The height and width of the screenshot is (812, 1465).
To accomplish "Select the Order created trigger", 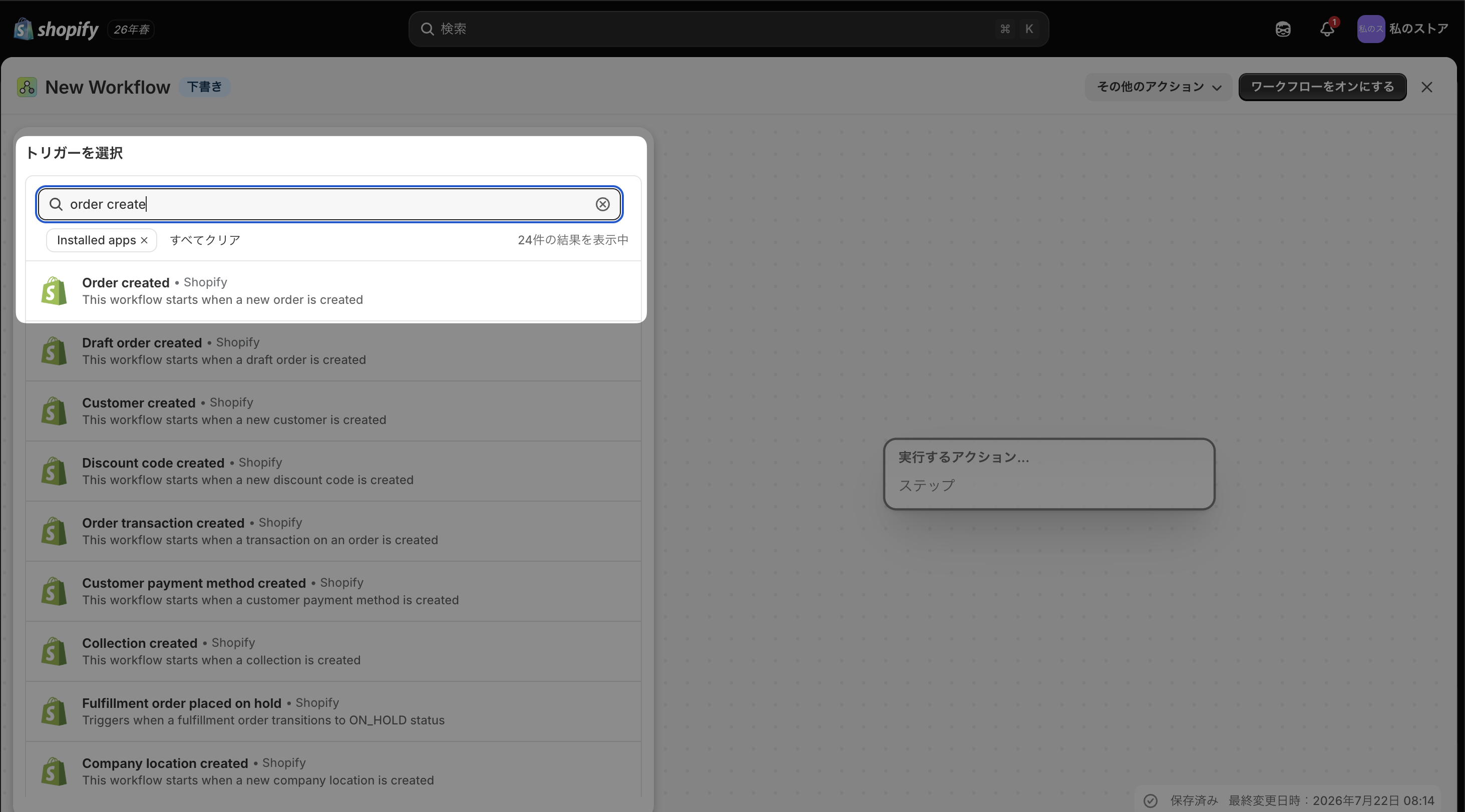I will click(x=333, y=291).
